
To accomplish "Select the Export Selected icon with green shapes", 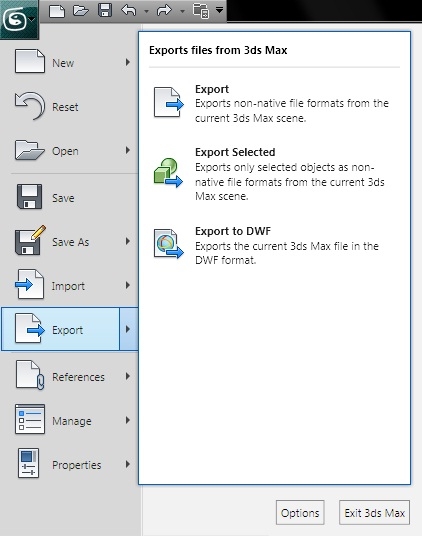I will click(168, 173).
